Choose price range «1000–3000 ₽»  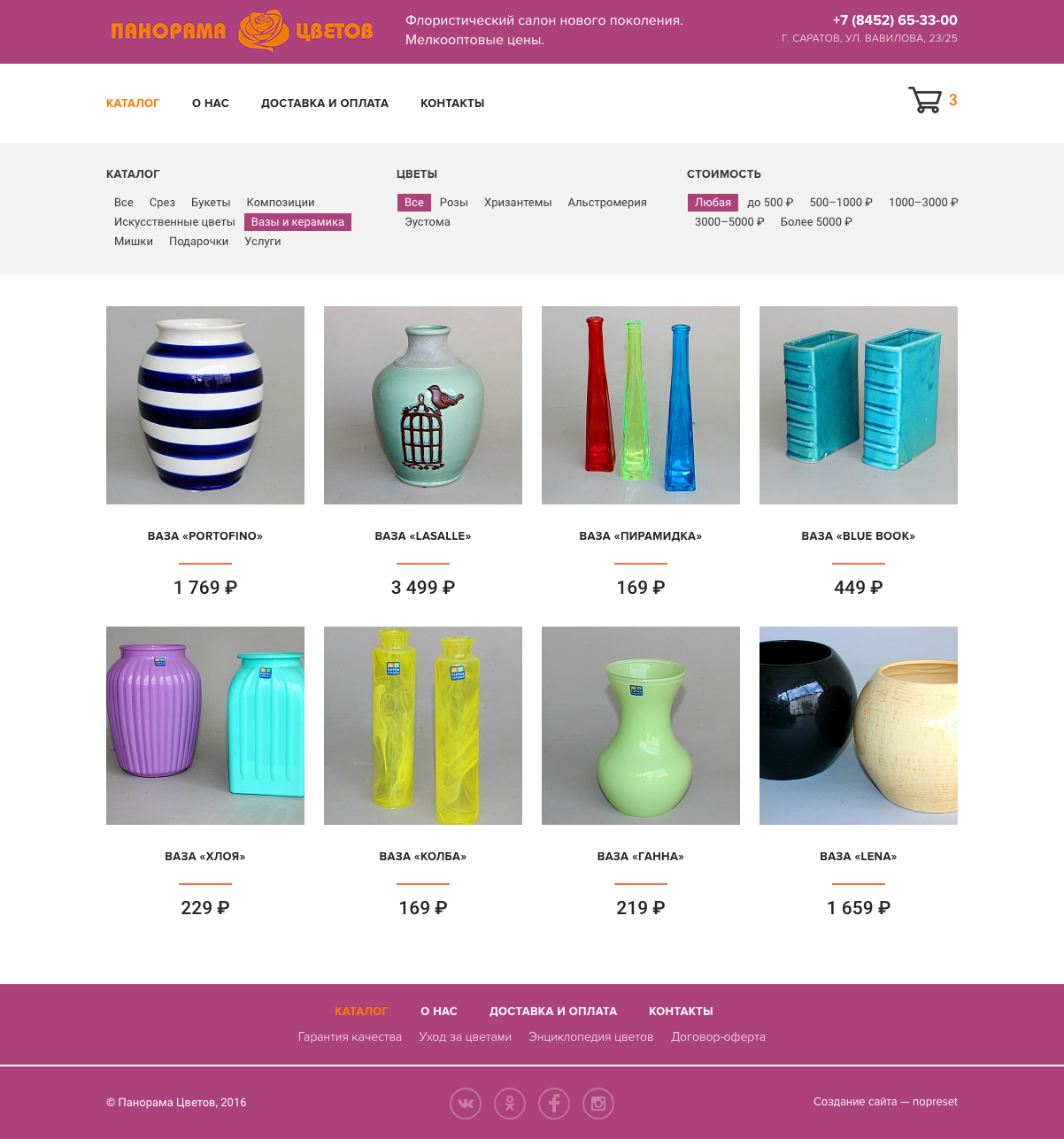923,203
